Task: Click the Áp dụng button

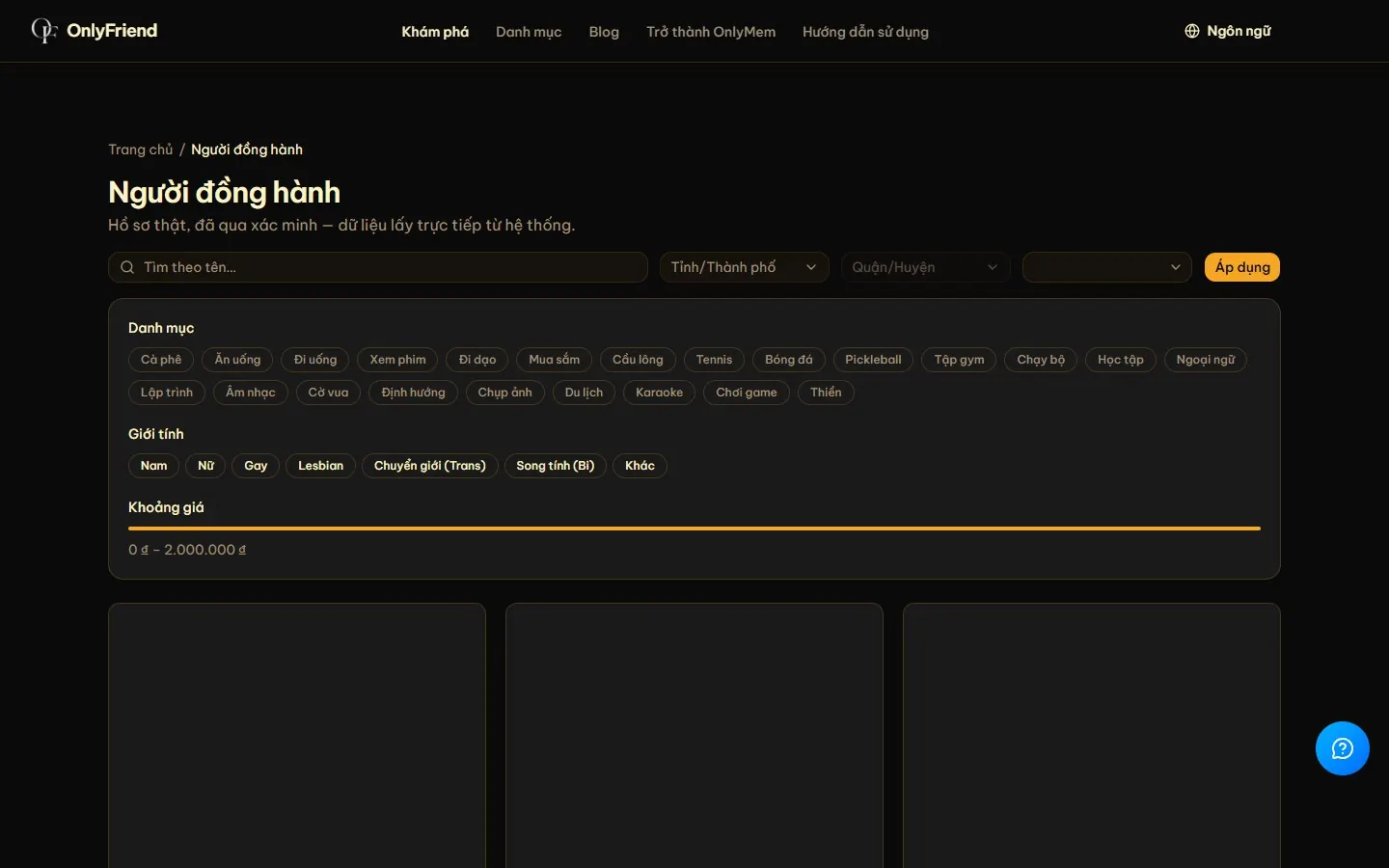Action: pyautogui.click(x=1242, y=267)
